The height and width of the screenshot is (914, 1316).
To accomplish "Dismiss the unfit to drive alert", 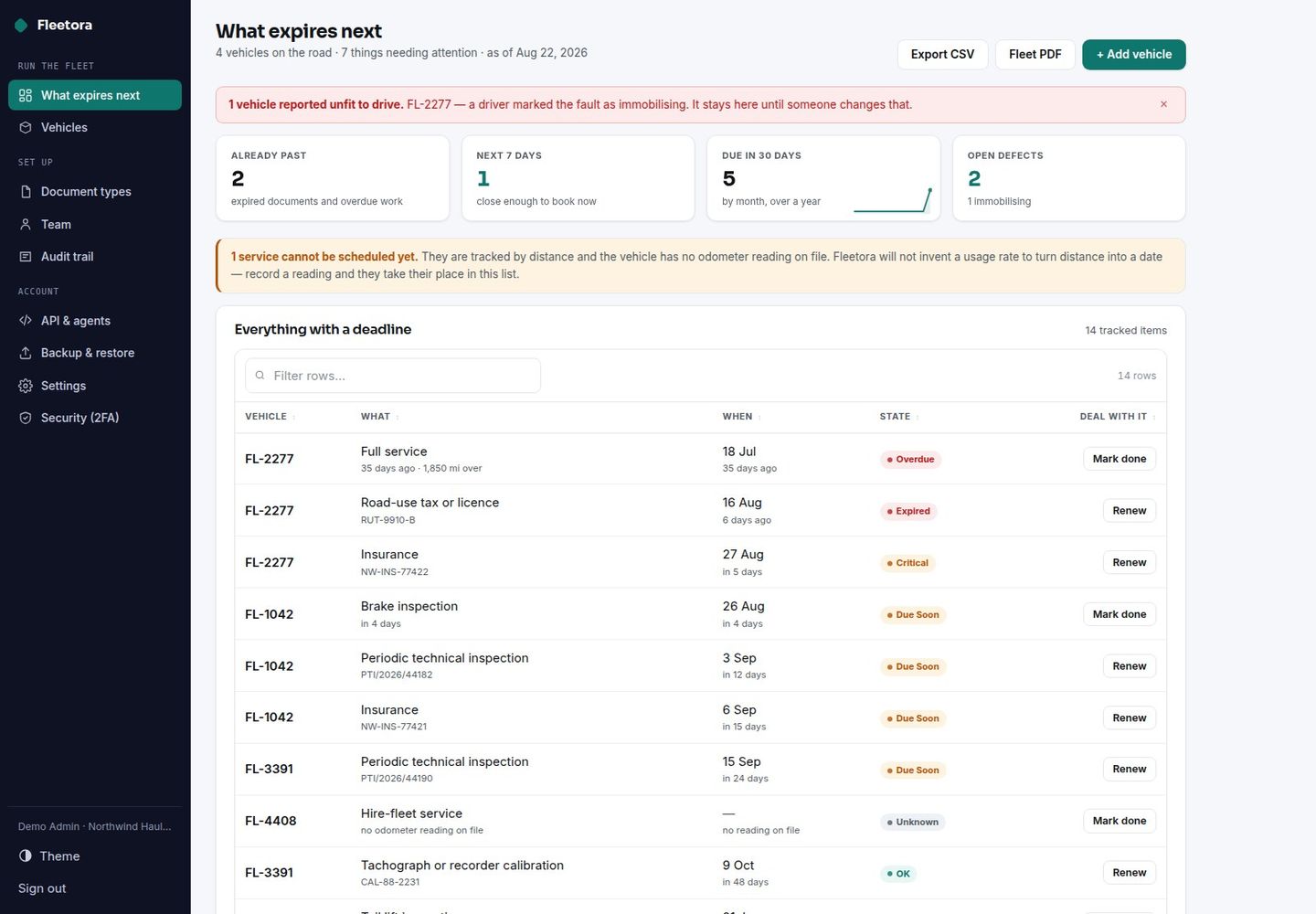I will [x=1163, y=104].
